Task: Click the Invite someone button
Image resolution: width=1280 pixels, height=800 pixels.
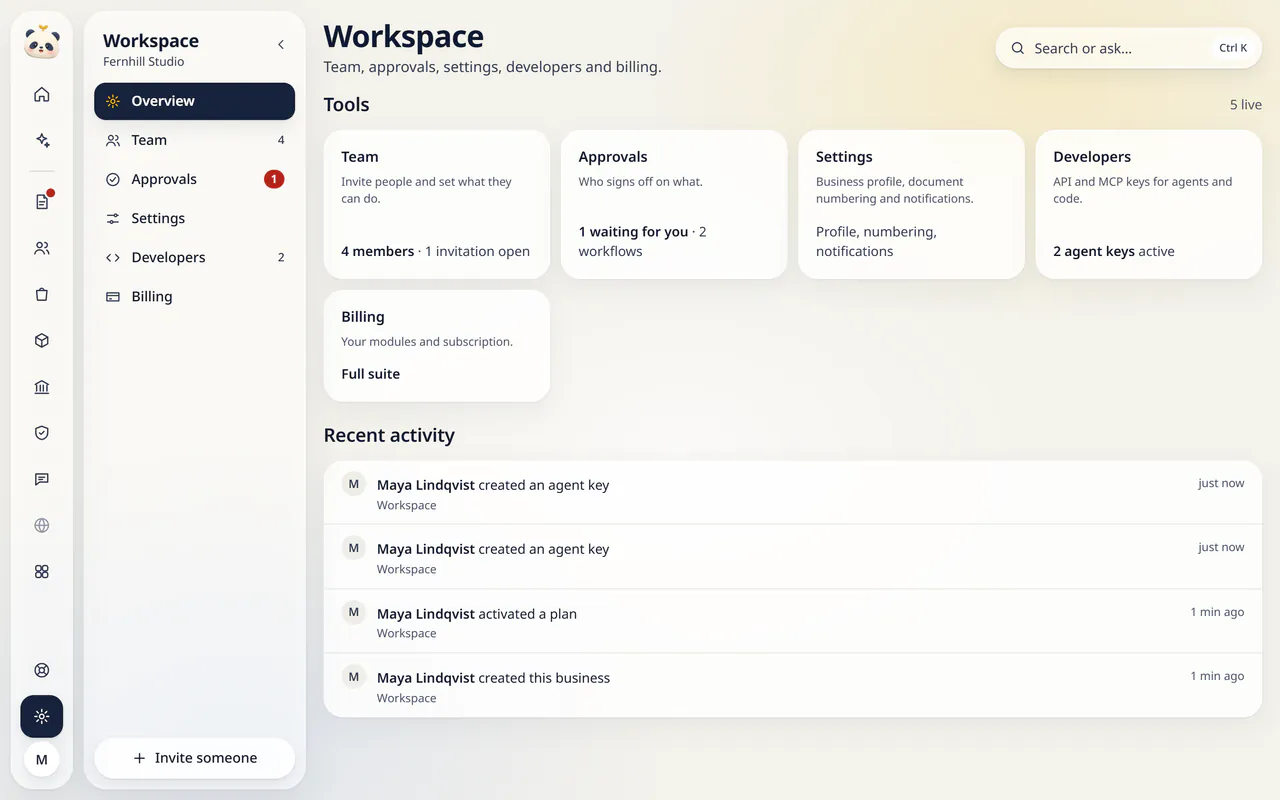Action: 195,758
